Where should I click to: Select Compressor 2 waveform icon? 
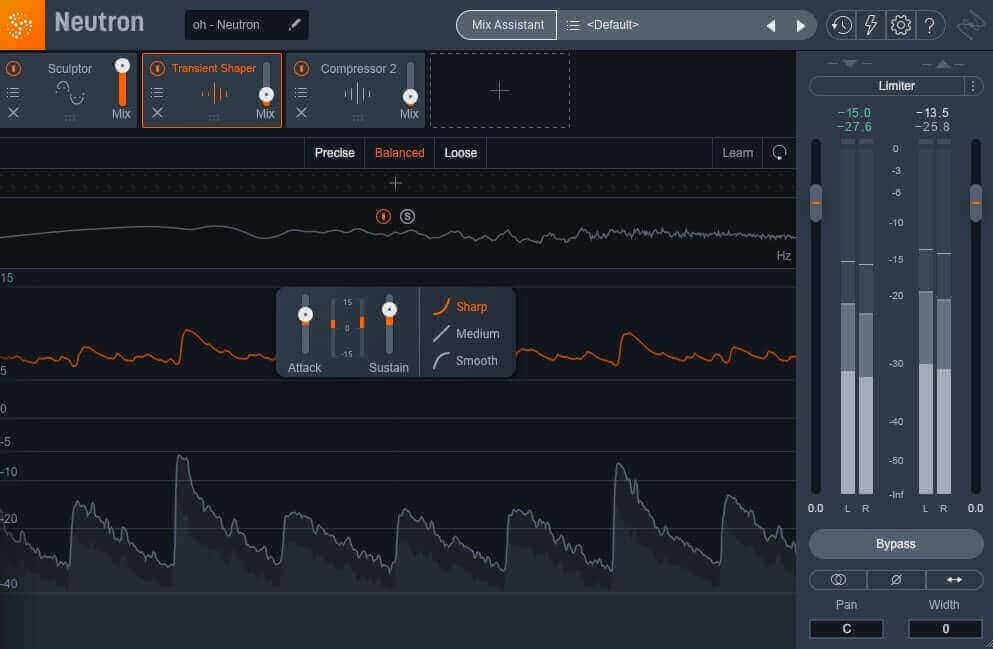358,94
